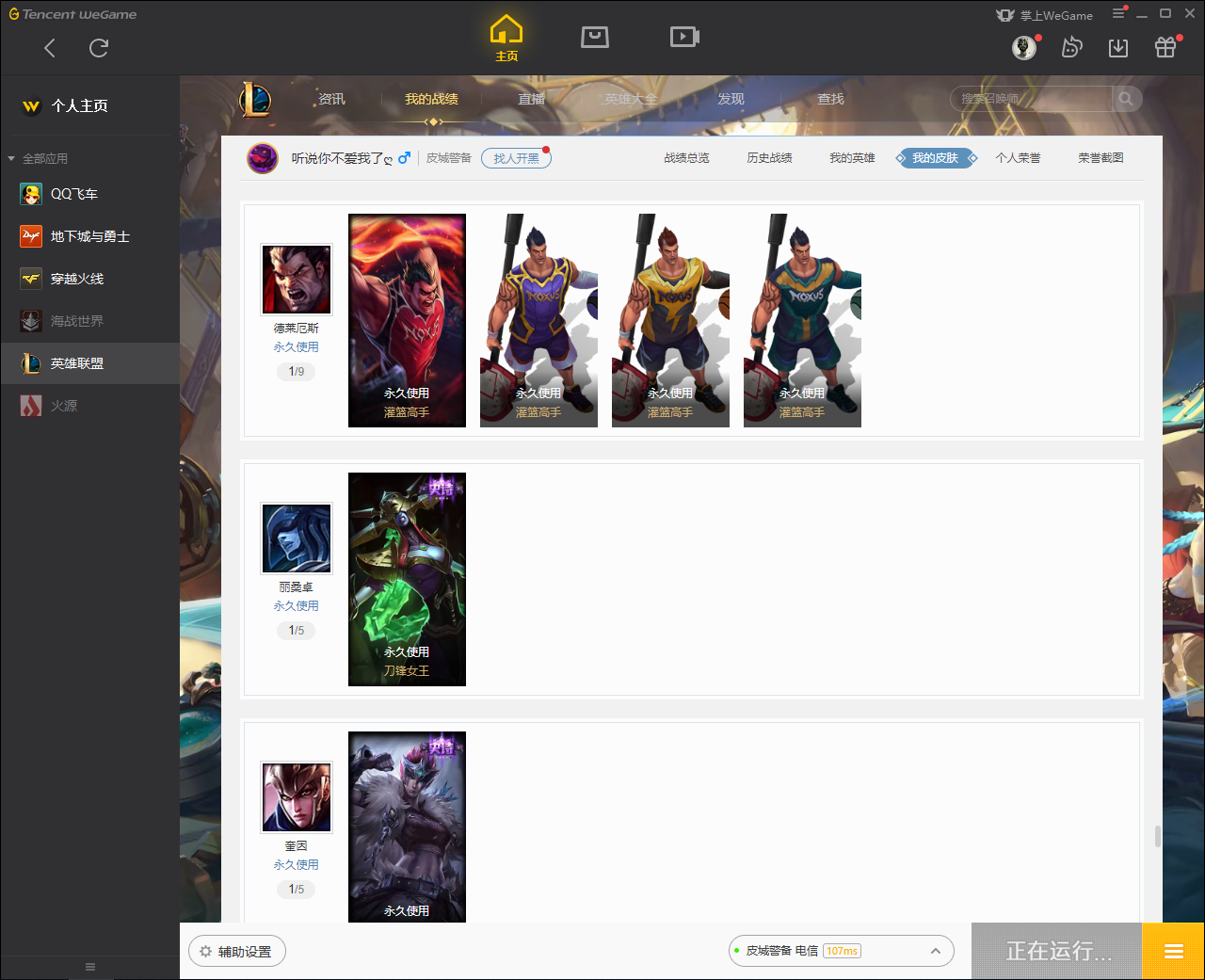Screen dimensions: 1205x980
Task: Click the League of Legends logo icon
Action: (255, 99)
